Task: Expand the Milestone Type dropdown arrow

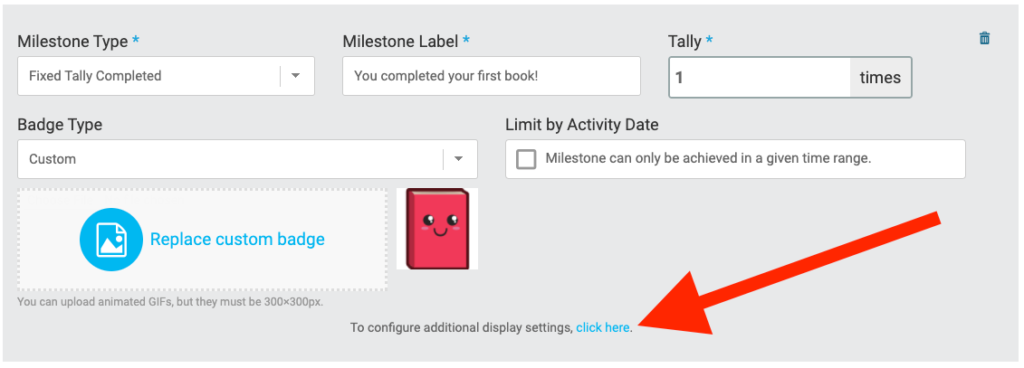Action: [x=295, y=76]
